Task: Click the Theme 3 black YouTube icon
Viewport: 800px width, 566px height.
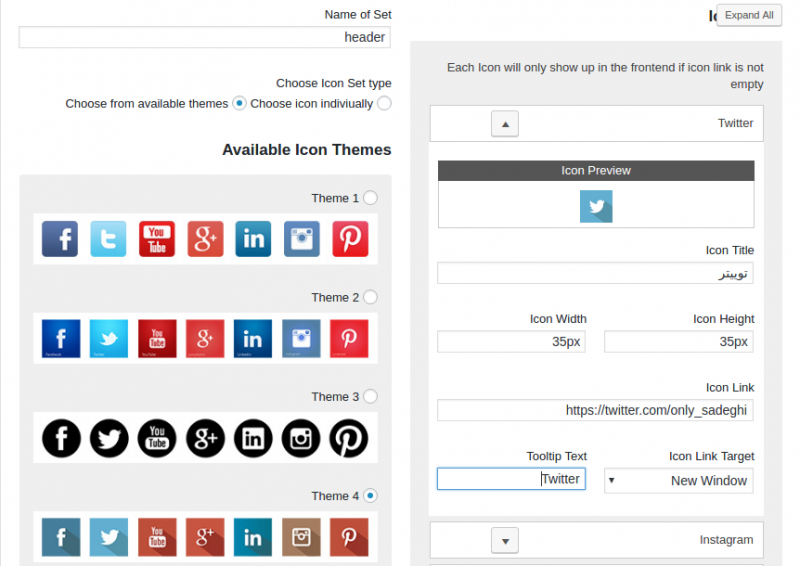Action: [157, 438]
